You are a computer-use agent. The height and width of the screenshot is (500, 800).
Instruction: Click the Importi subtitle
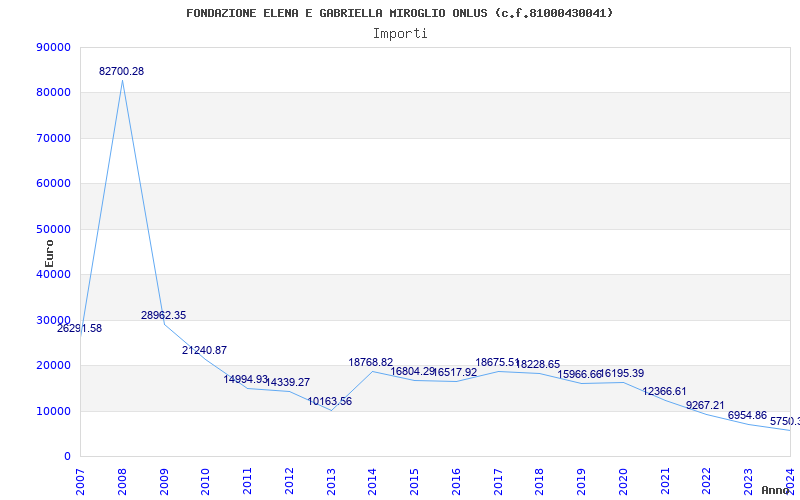pyautogui.click(x=400, y=34)
